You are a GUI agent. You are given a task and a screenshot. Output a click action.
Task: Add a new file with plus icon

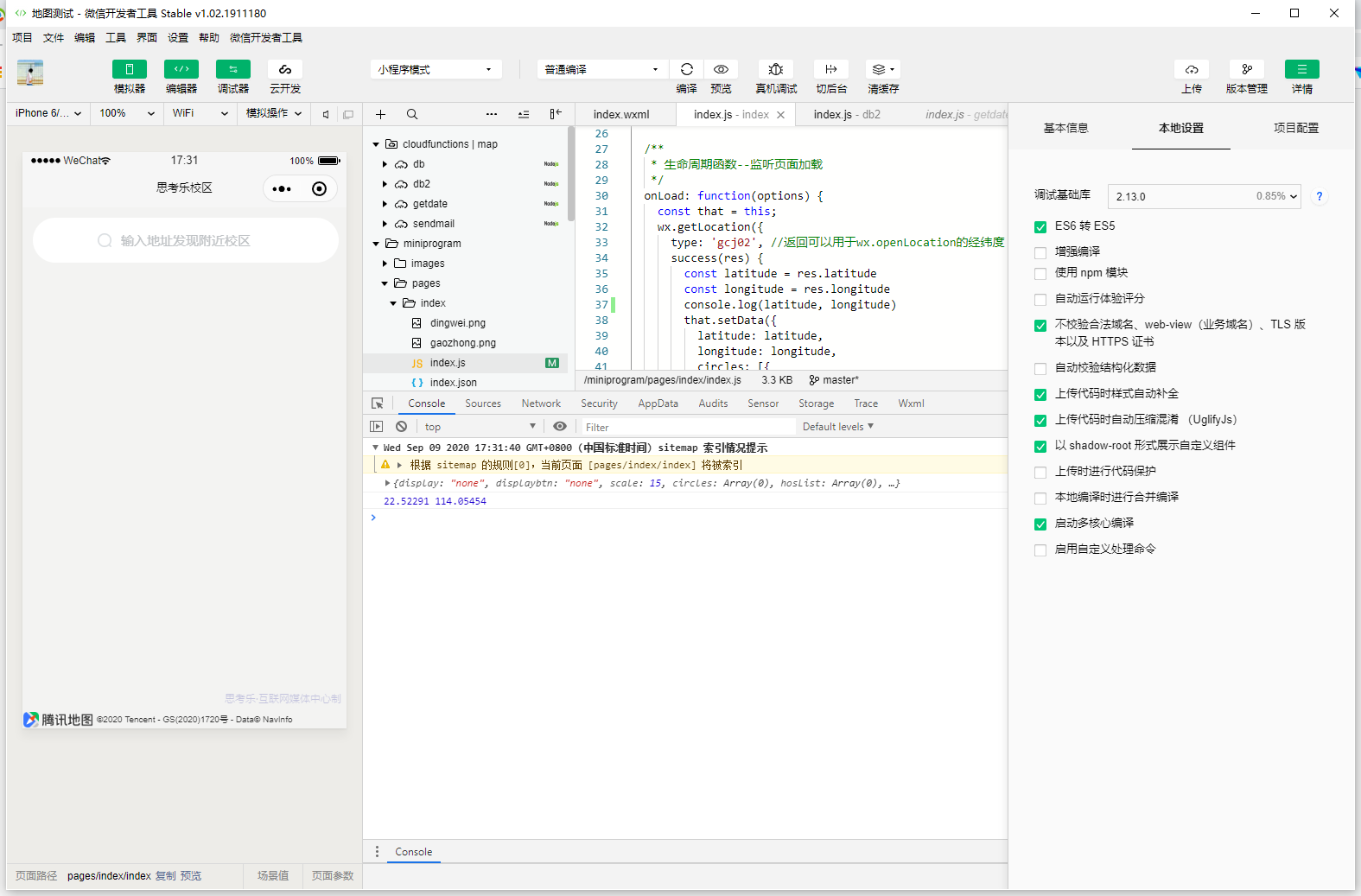click(x=380, y=114)
